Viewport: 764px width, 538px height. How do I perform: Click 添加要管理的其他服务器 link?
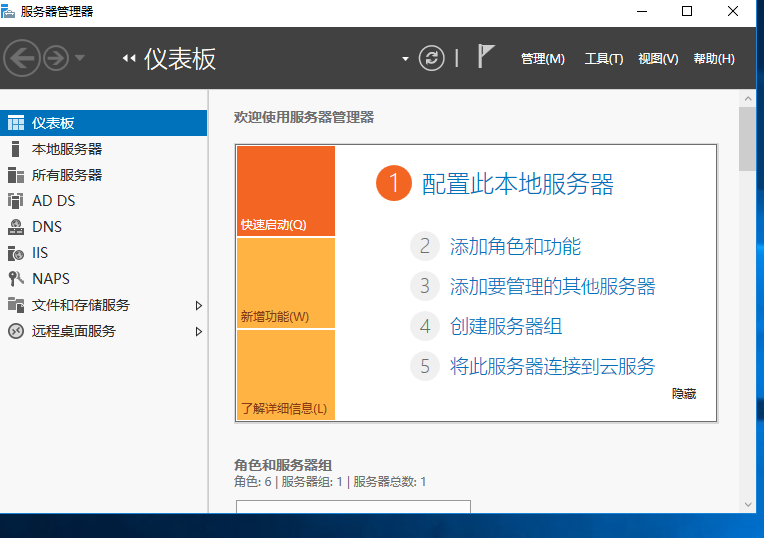(553, 287)
